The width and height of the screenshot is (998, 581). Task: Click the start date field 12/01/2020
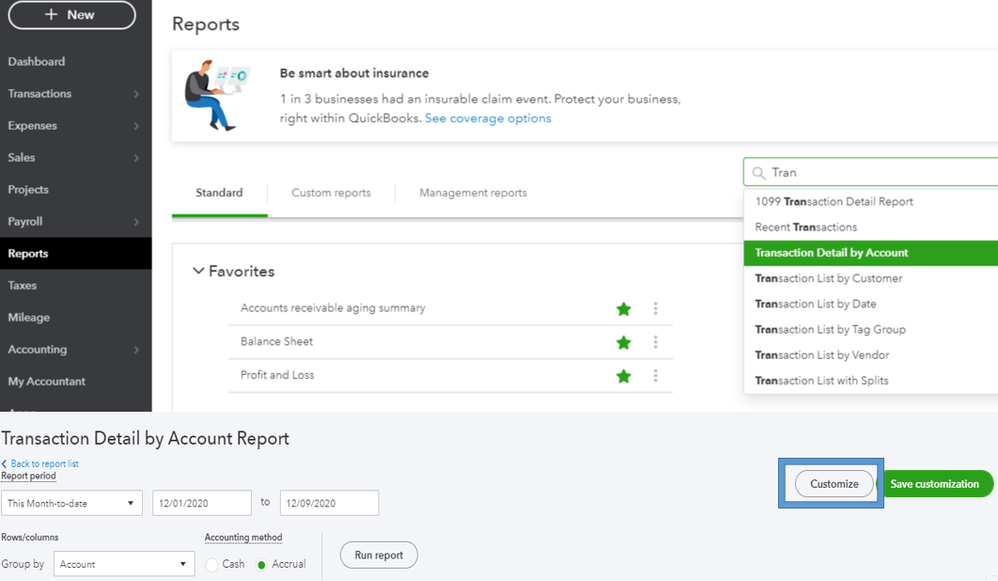tap(202, 503)
